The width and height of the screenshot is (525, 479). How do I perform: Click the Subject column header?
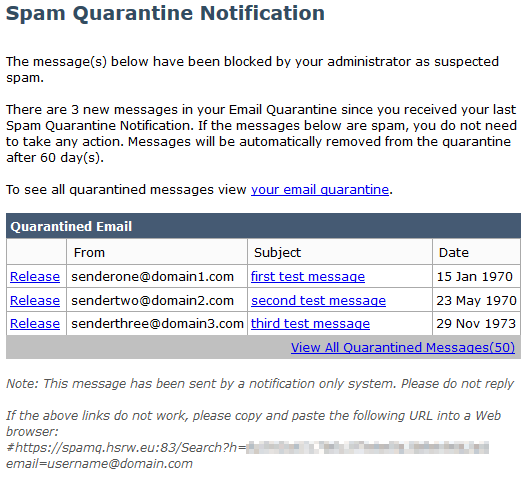[x=278, y=252]
